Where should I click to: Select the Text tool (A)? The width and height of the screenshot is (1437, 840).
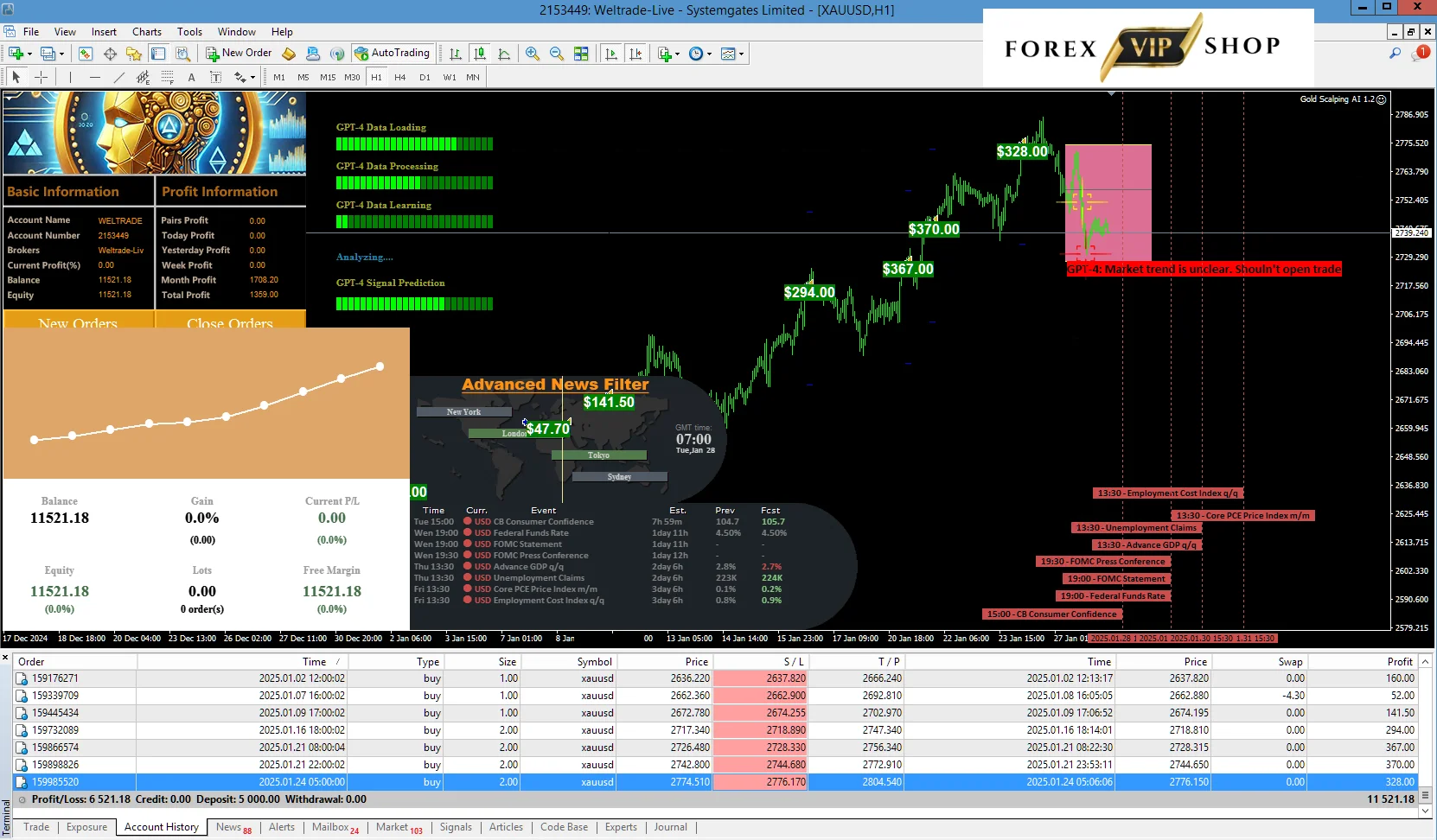pyautogui.click(x=191, y=77)
